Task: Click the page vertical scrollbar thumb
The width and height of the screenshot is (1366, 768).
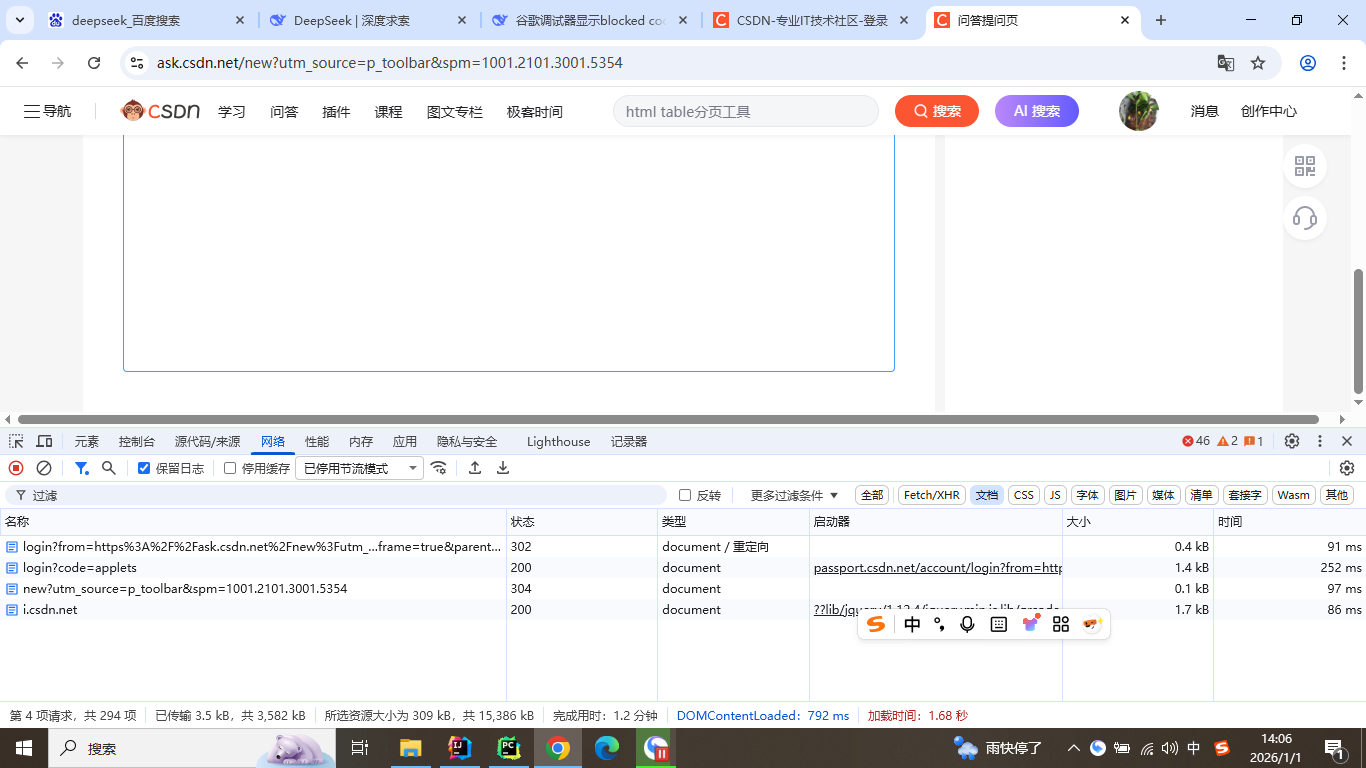Action: pyautogui.click(x=1358, y=331)
